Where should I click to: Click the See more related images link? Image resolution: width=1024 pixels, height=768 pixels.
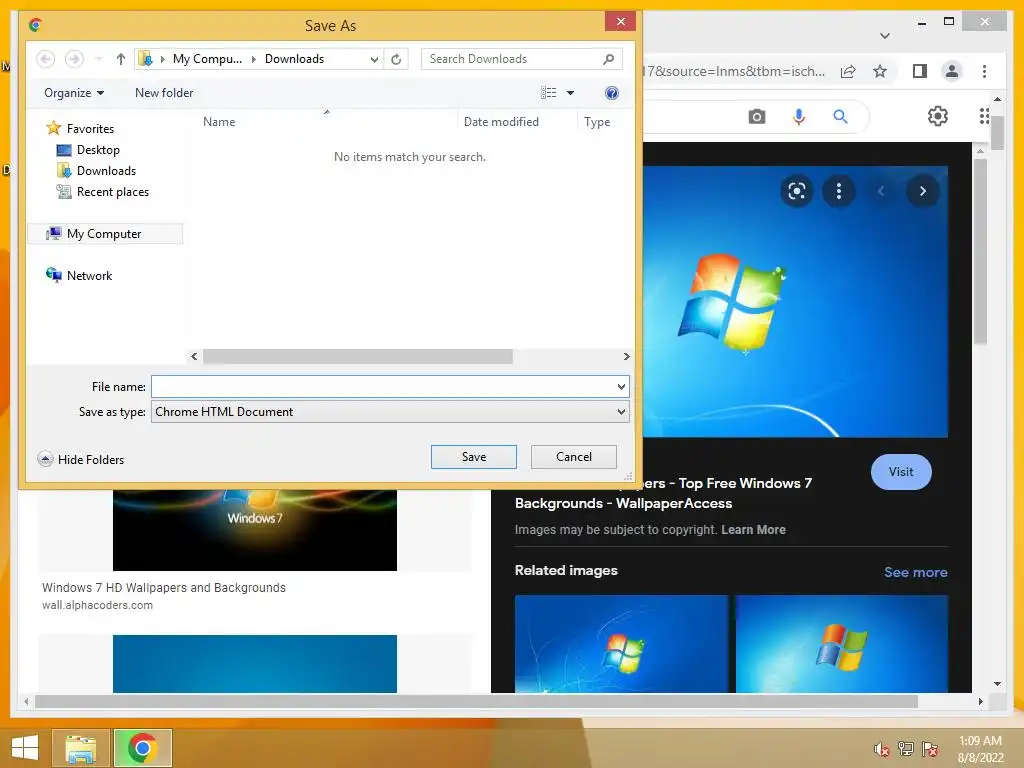coord(915,572)
